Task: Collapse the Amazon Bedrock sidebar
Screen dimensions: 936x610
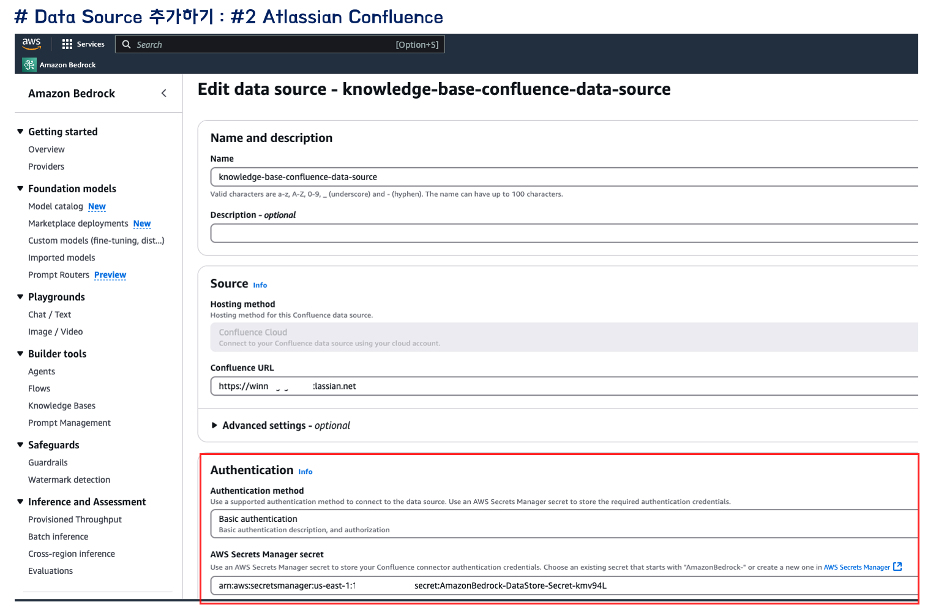Action: 164,93
